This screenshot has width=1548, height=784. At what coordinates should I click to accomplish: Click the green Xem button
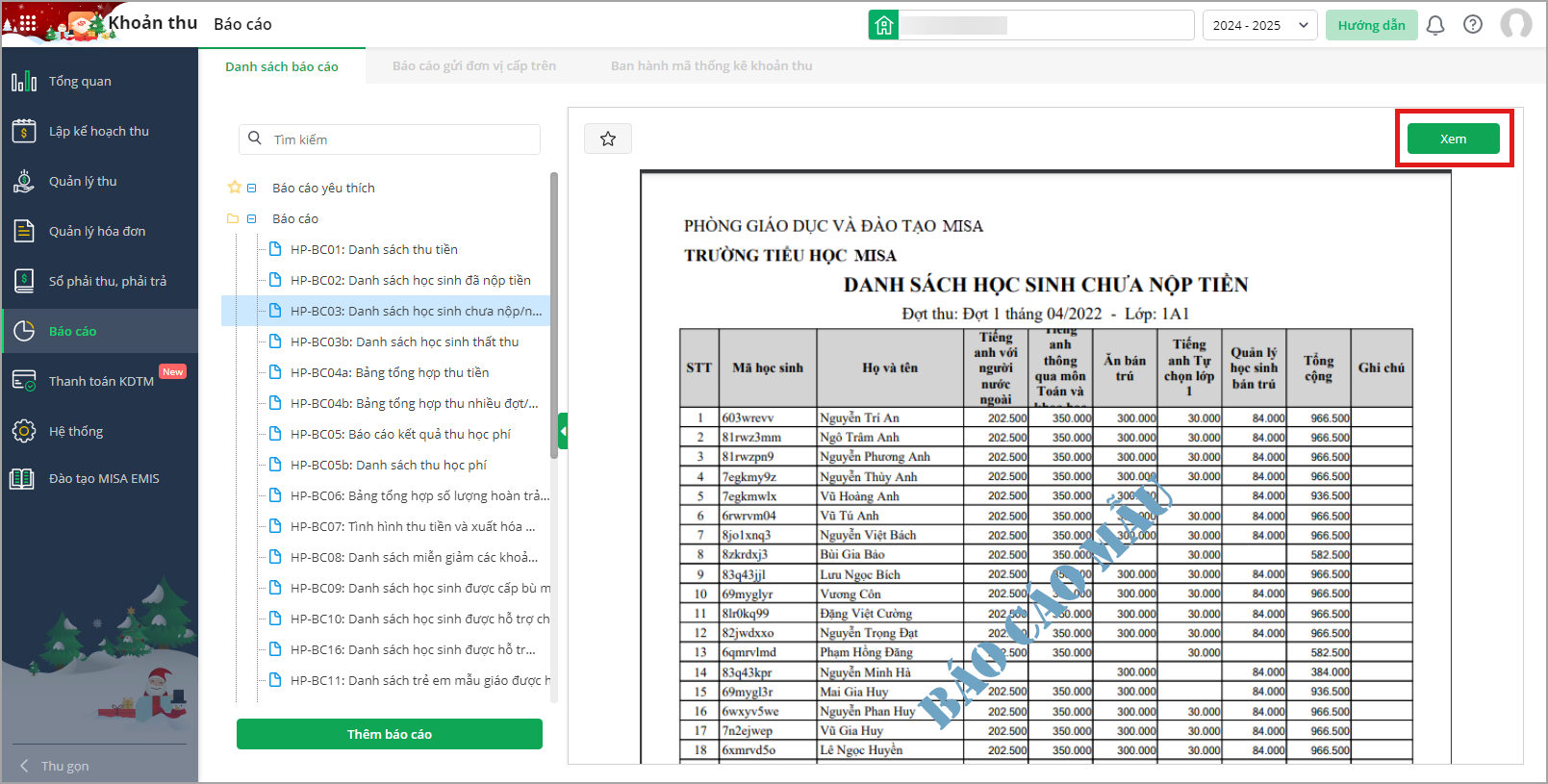[1453, 139]
